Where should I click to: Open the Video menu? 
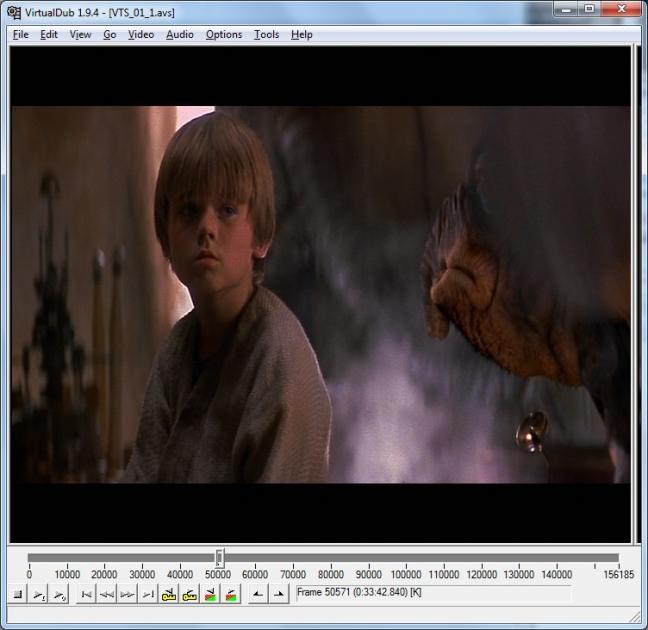coord(141,35)
